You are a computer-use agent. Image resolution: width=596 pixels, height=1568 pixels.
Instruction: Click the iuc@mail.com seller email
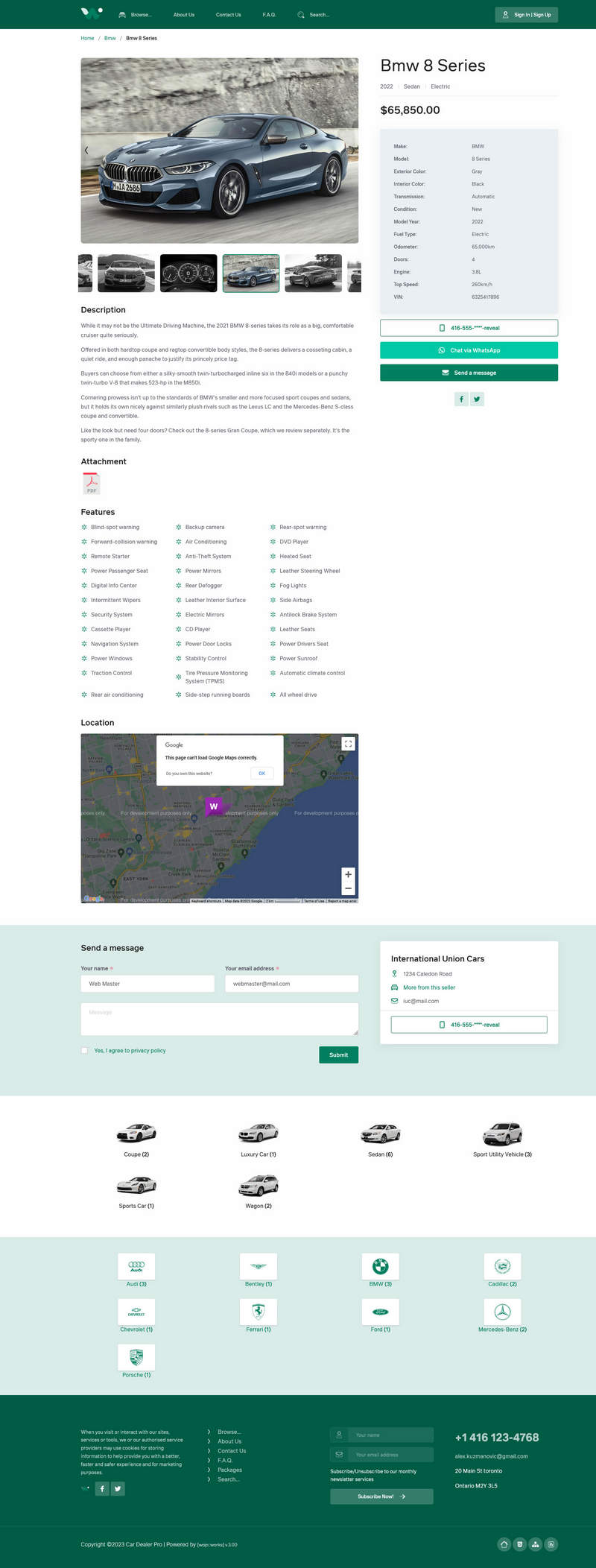[x=421, y=1001]
